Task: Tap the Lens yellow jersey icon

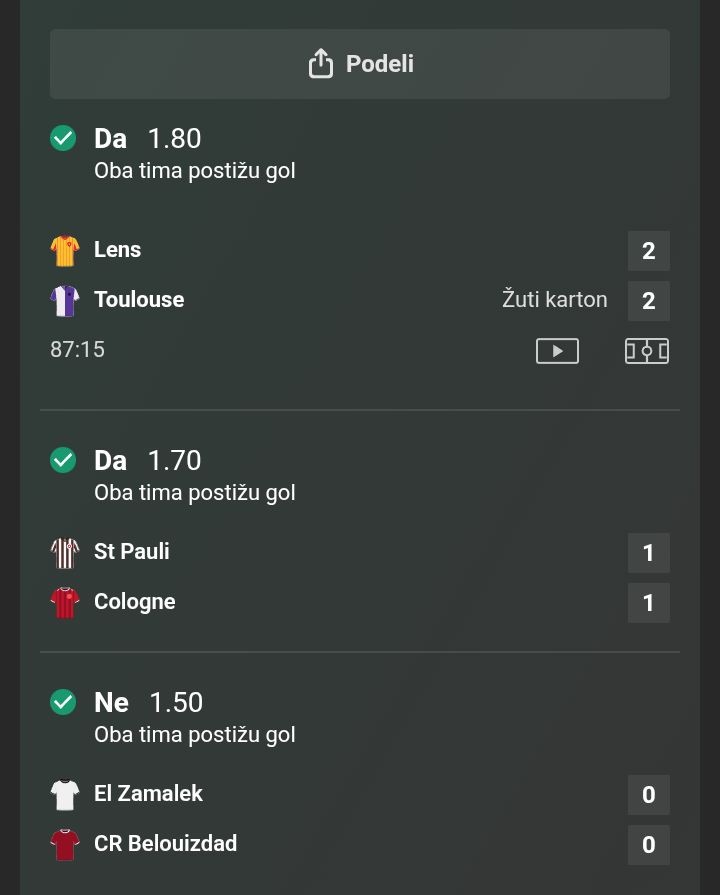Action: point(65,250)
